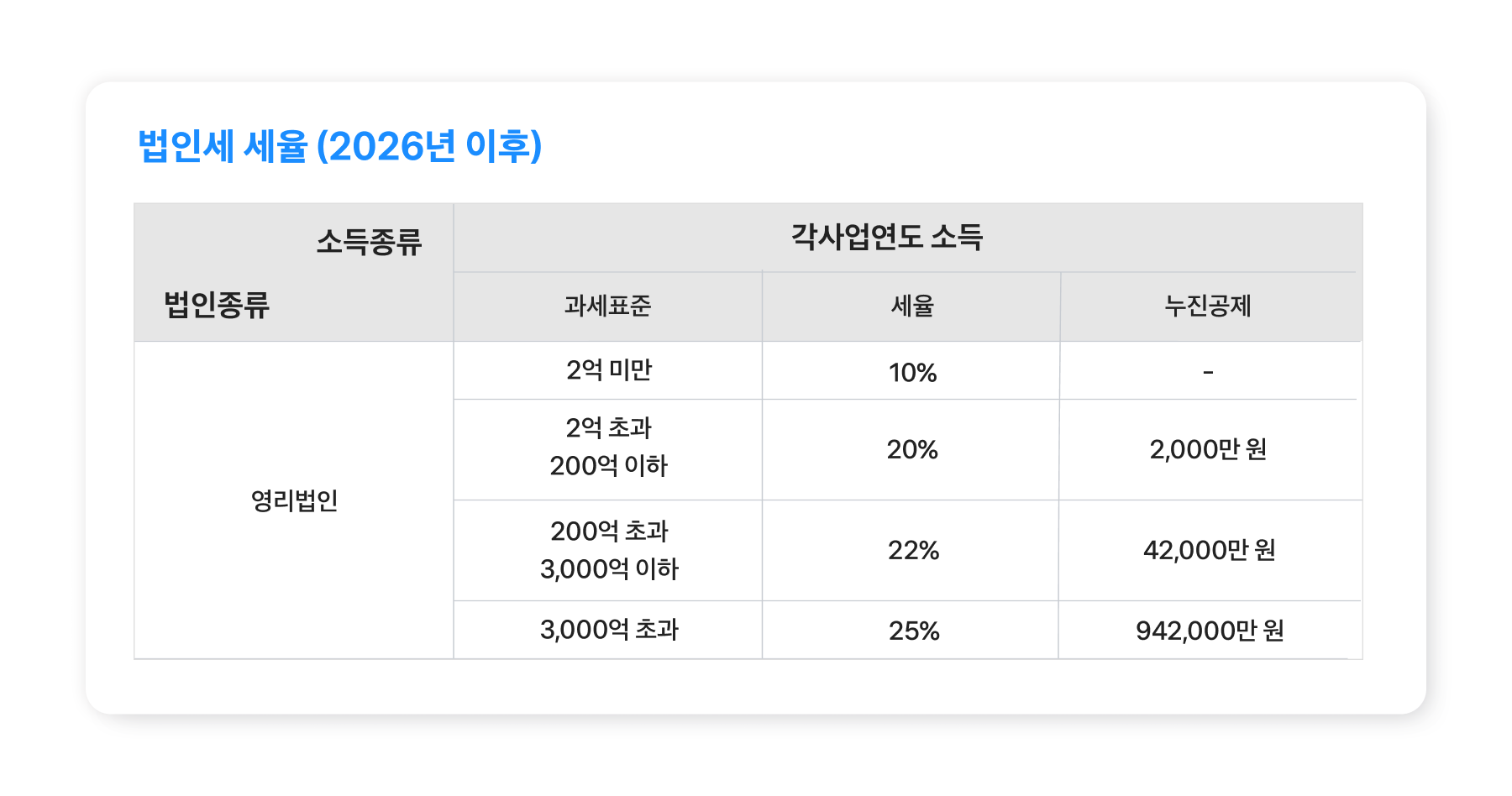Image resolution: width=1512 pixels, height=796 pixels.
Task: Click the 법인종류 header label
Action: tap(217, 304)
